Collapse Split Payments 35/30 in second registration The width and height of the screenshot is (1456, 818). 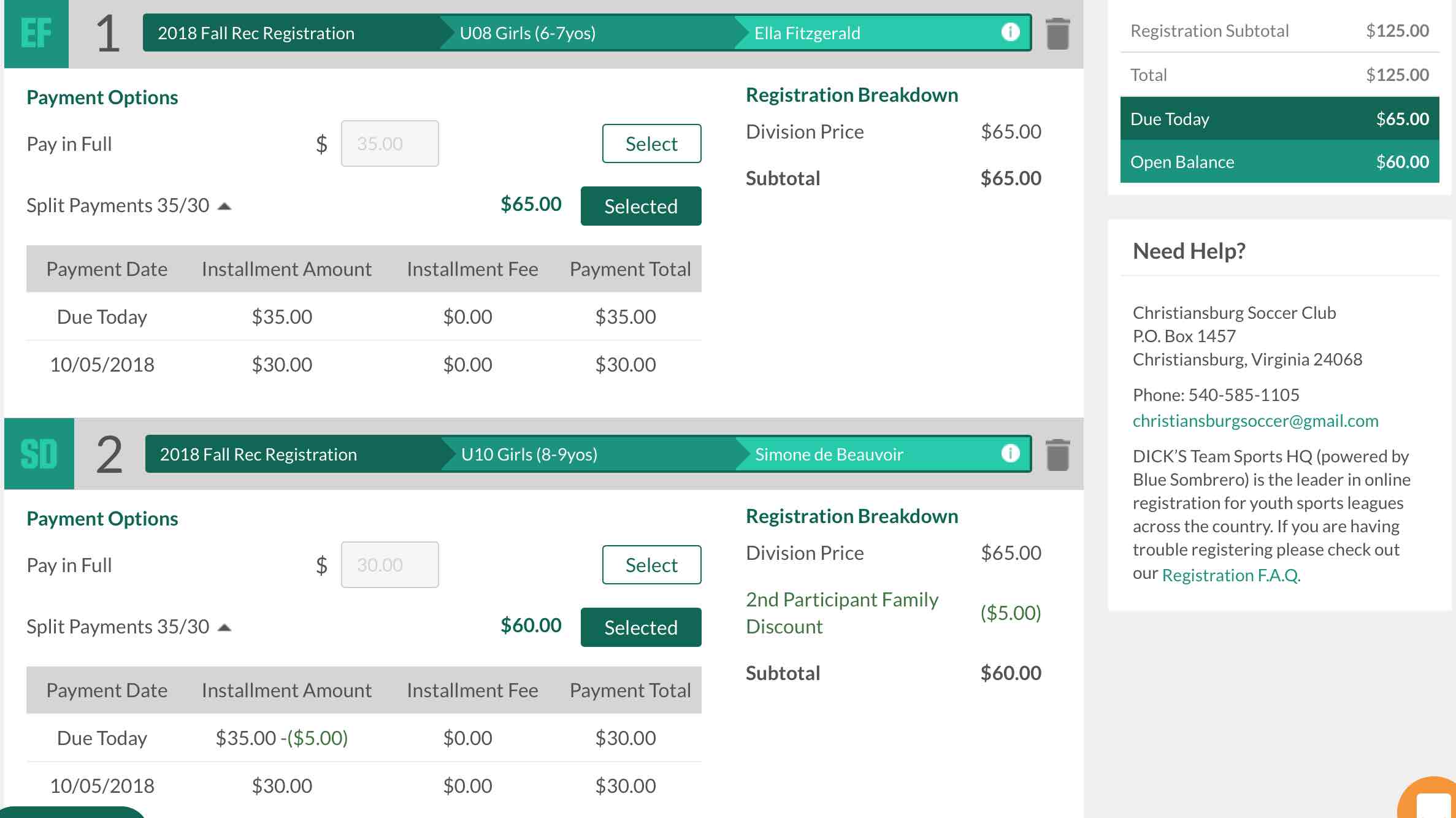[224, 627]
